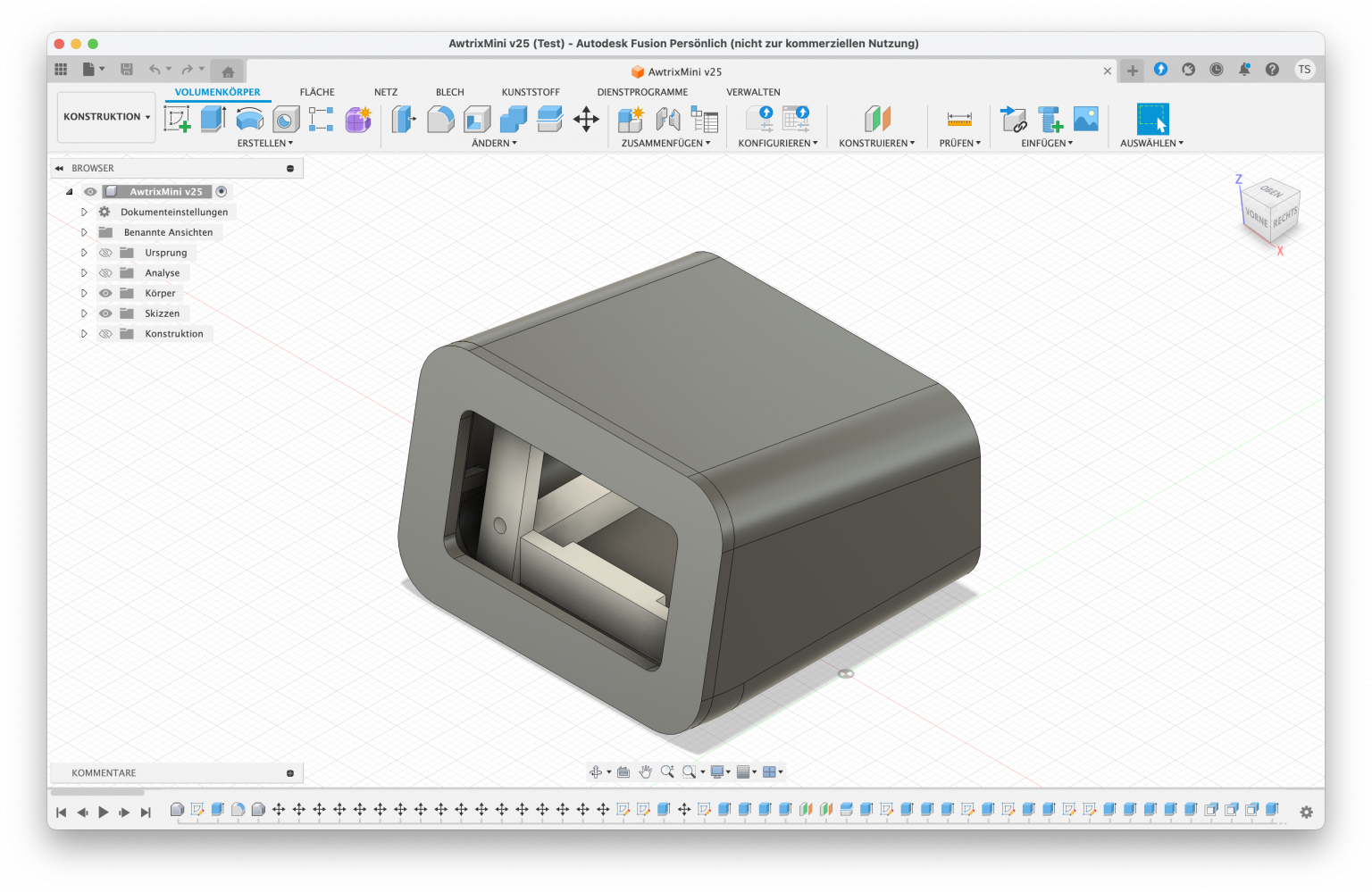Click the Measure ruler icon
The height and width of the screenshot is (892, 1372).
pyautogui.click(x=959, y=119)
